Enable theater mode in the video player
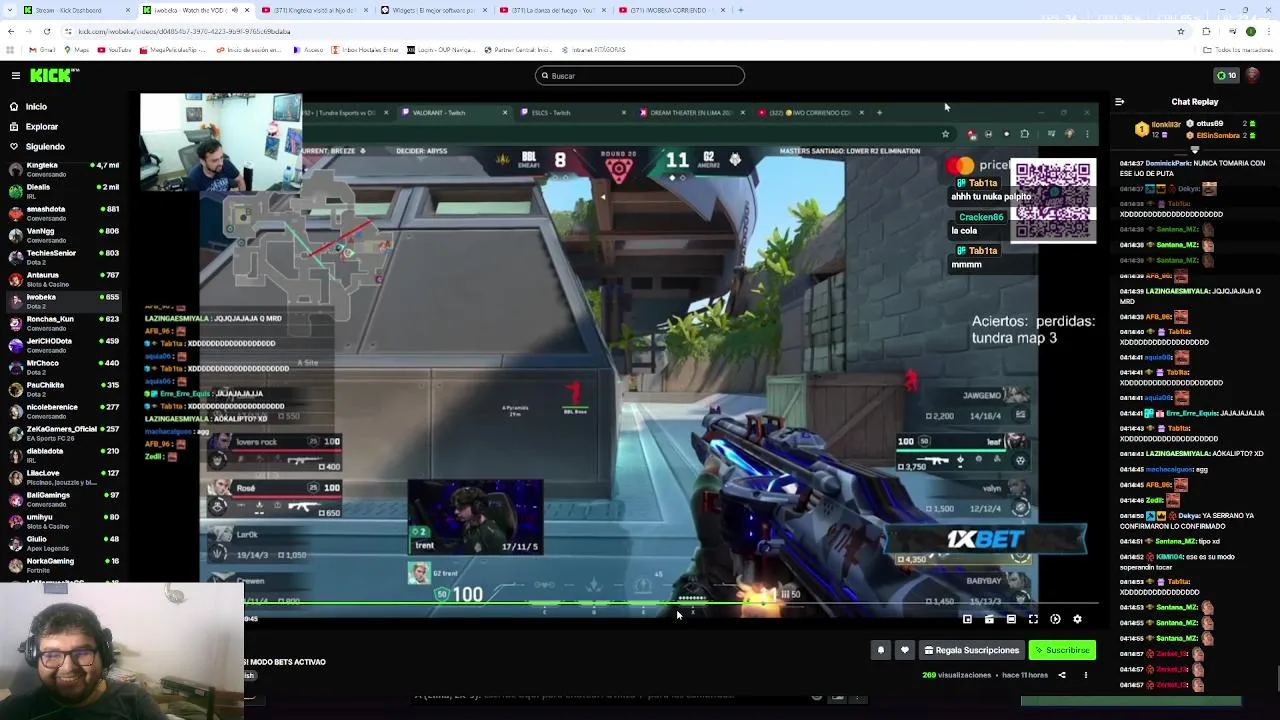Screen dimensions: 1280x720 [x=1011, y=620]
